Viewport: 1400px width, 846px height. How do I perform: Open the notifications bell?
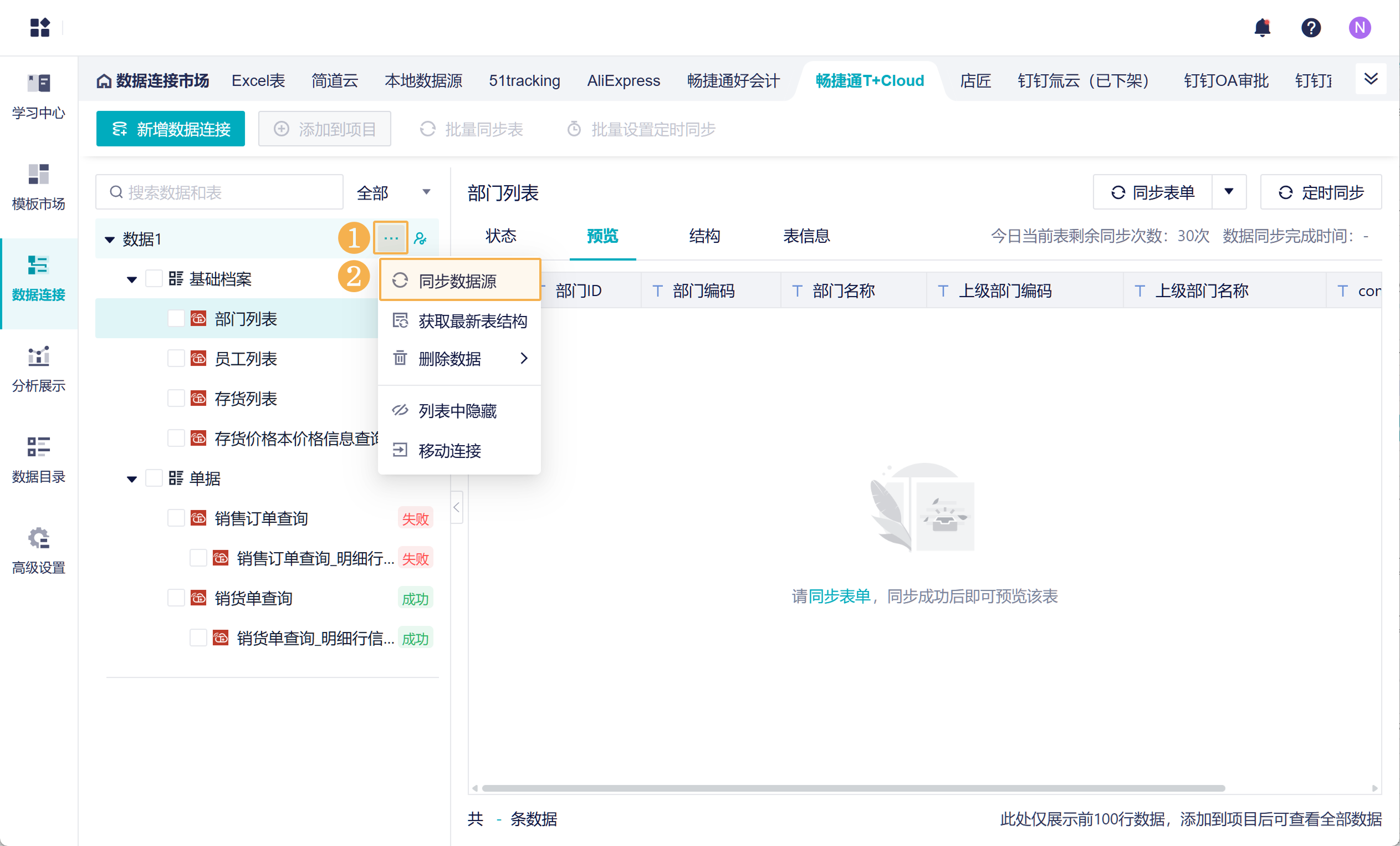tap(1262, 27)
